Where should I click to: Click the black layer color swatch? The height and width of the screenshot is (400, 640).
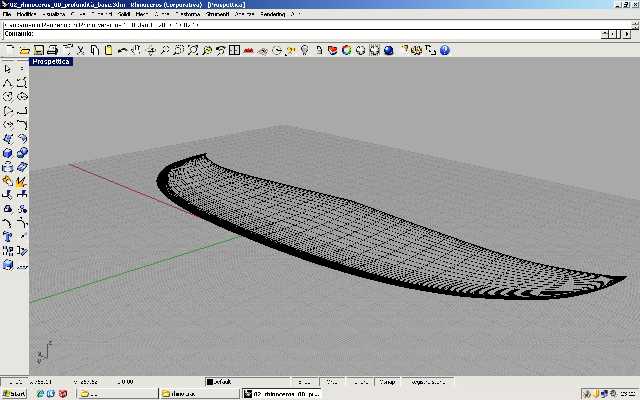[x=210, y=381]
